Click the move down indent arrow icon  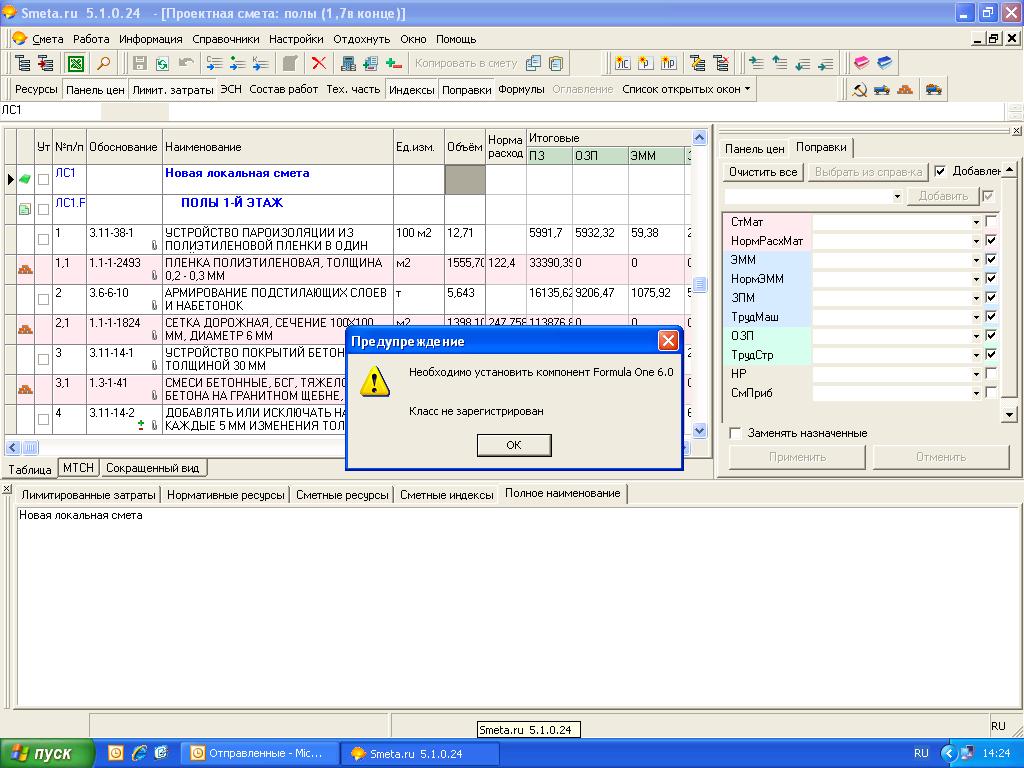(x=803, y=63)
